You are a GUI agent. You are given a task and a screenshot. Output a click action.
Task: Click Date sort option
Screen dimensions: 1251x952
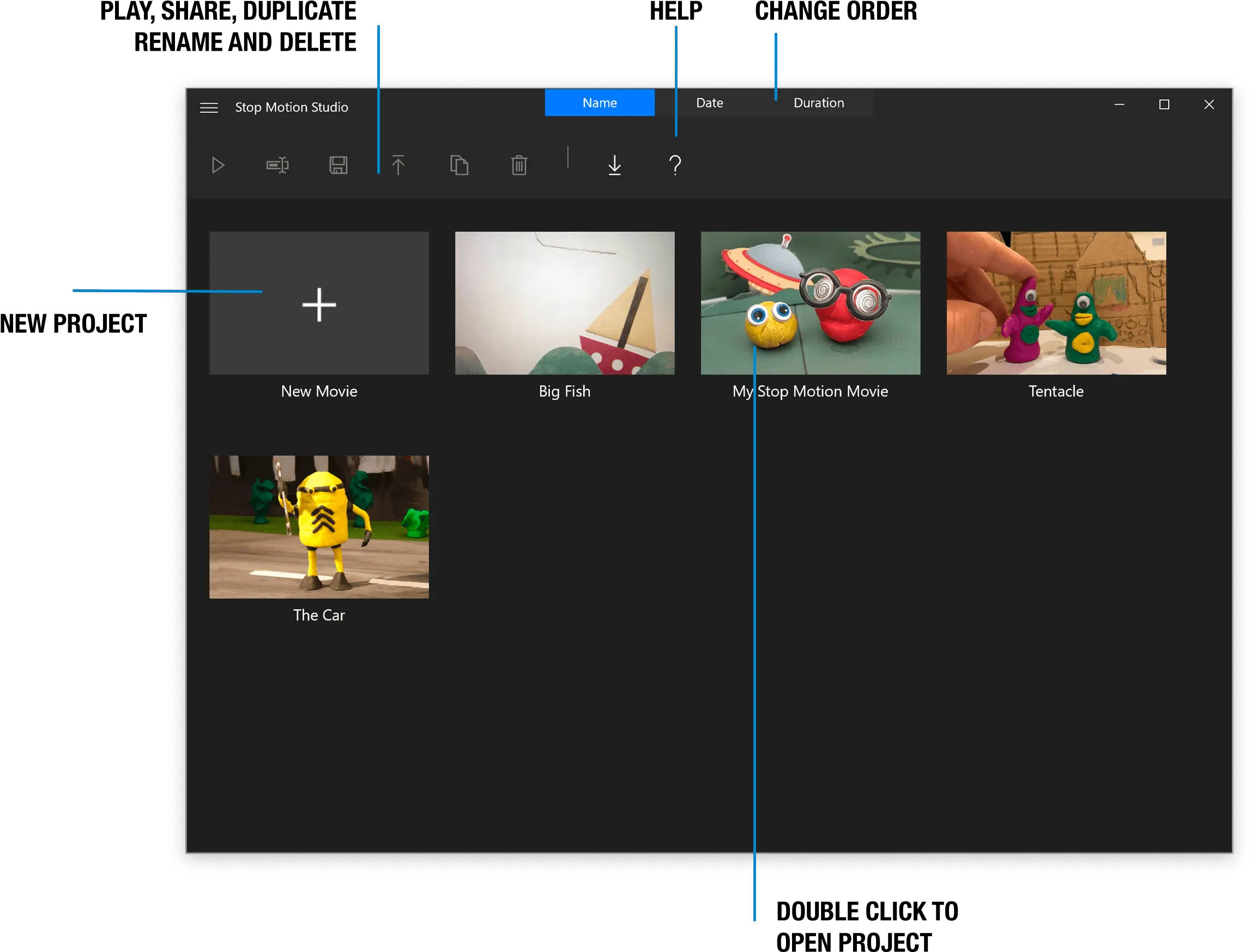(709, 102)
